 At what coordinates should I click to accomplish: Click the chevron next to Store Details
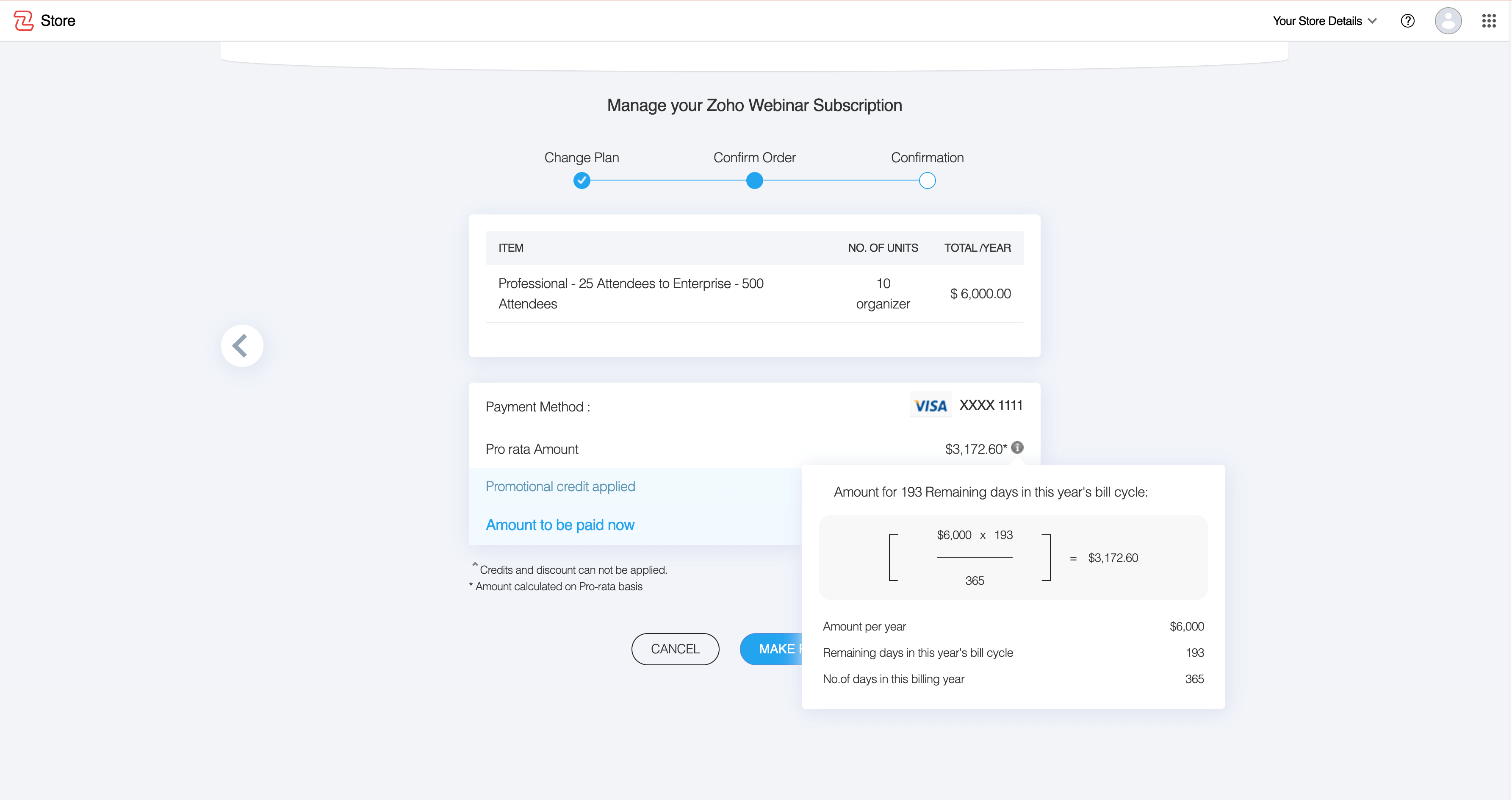coord(1372,21)
